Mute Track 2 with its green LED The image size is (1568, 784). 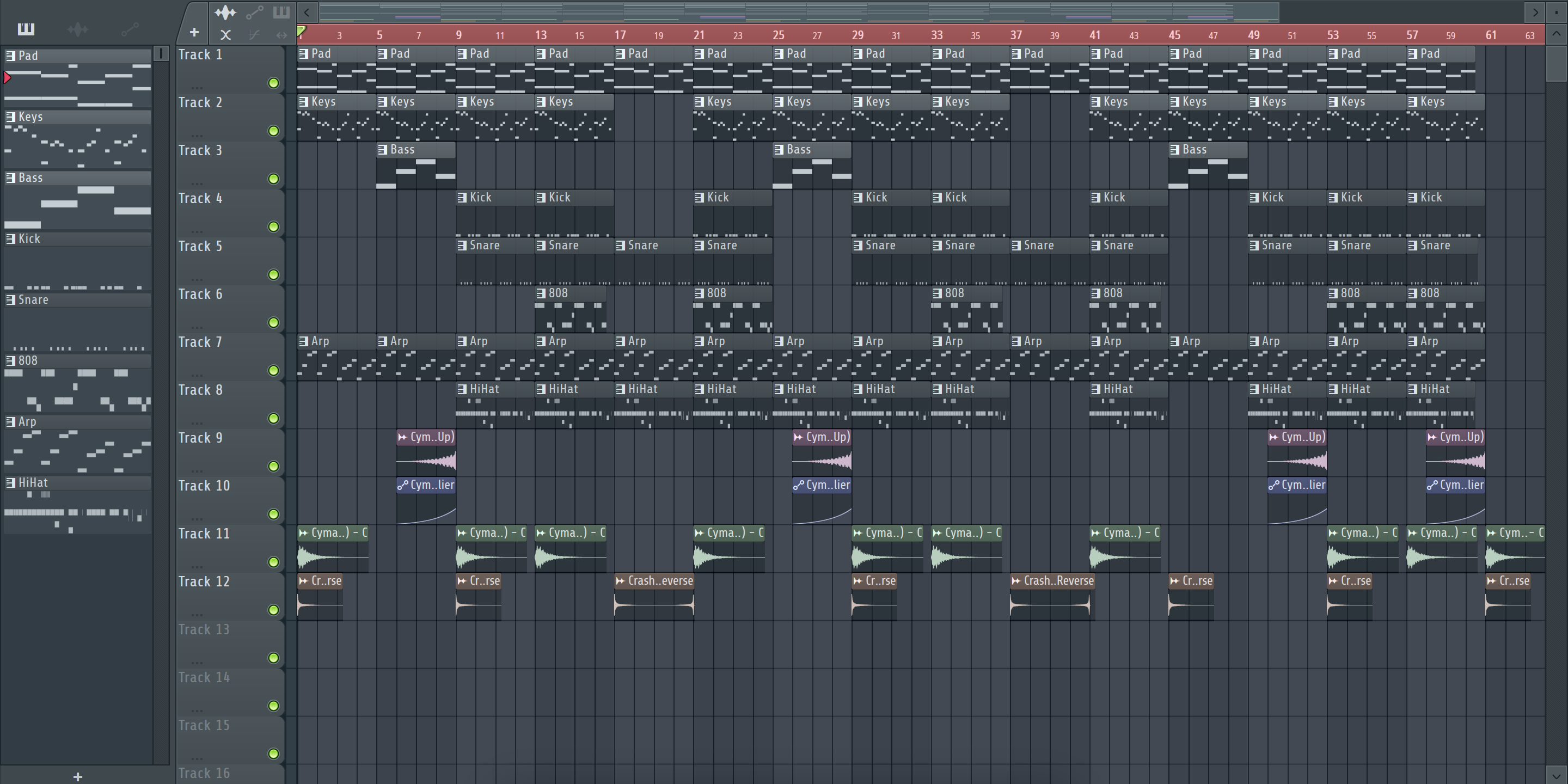coord(274,131)
